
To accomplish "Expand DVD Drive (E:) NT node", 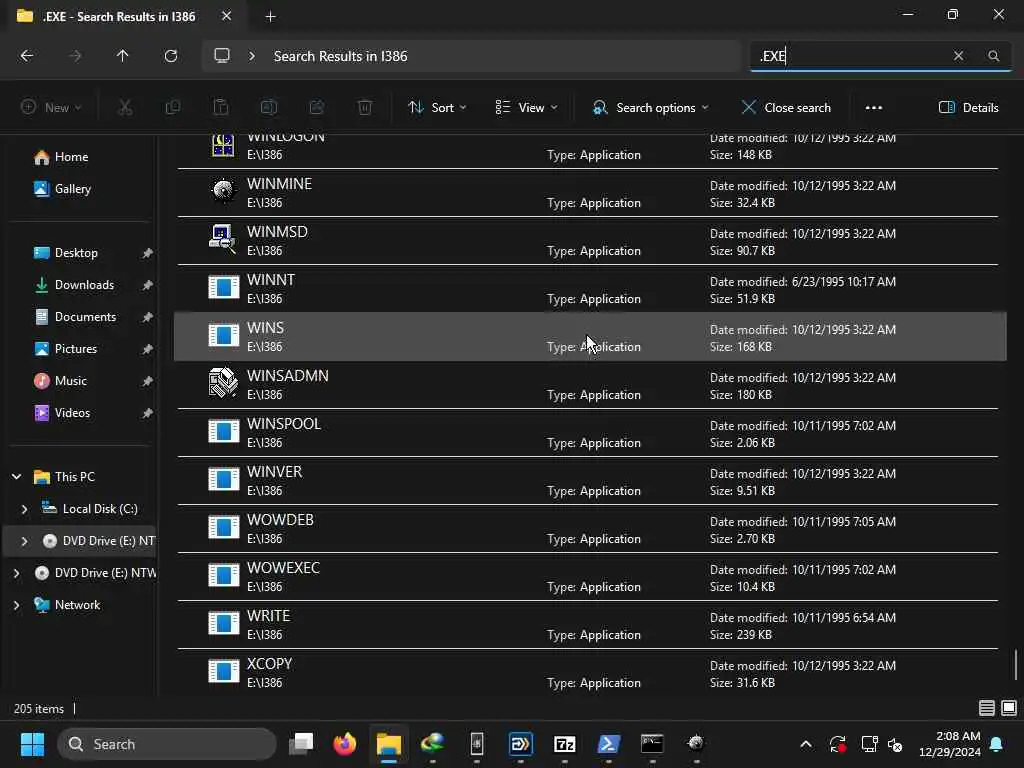I will (x=25, y=541).
